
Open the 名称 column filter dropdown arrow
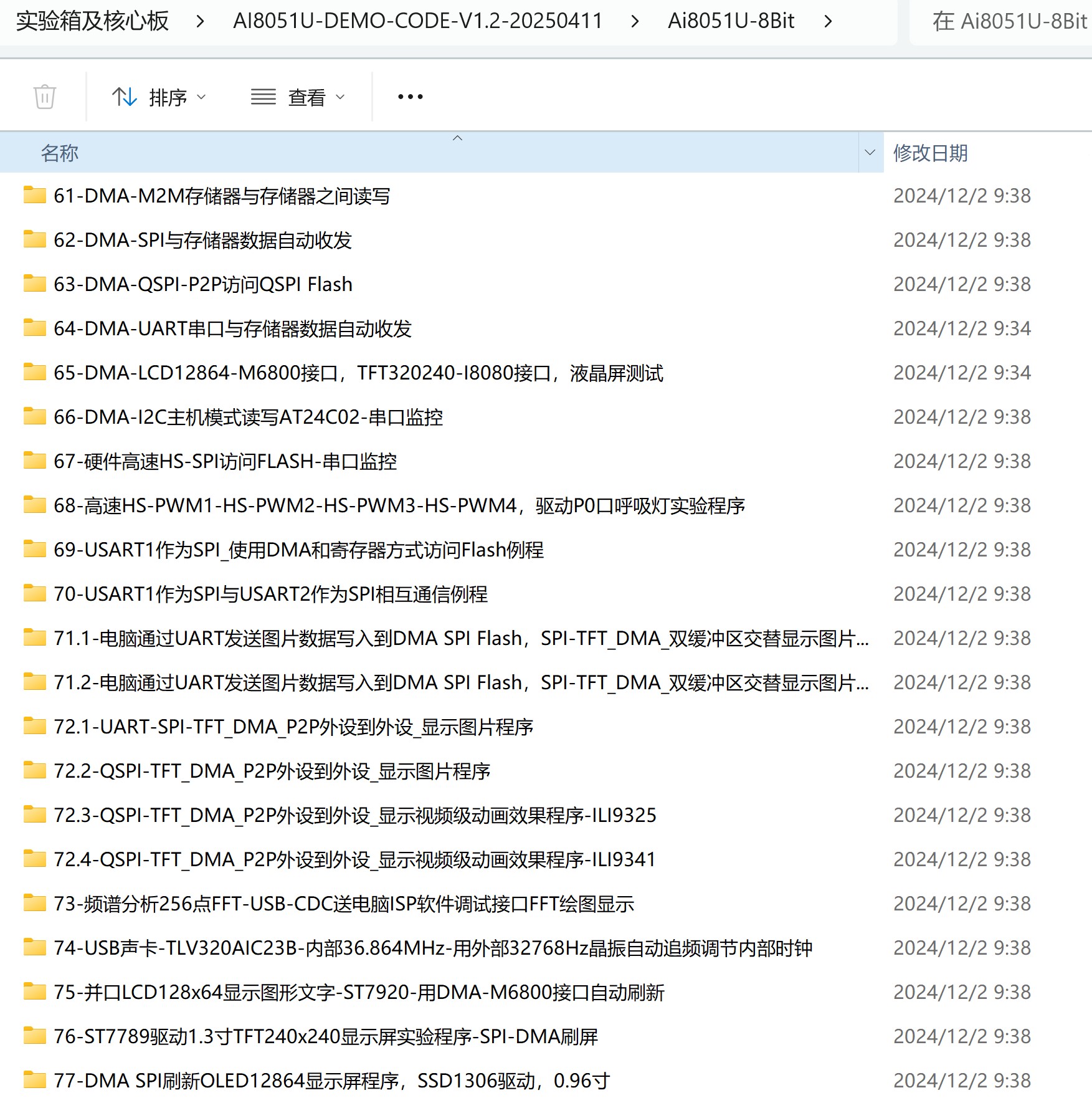coord(870,153)
